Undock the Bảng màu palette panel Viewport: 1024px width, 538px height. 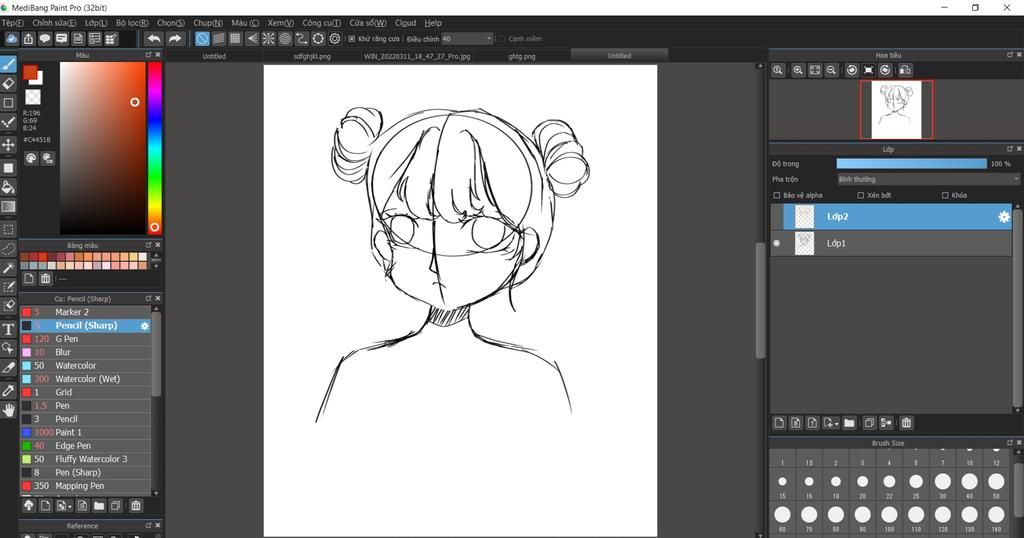pos(148,245)
